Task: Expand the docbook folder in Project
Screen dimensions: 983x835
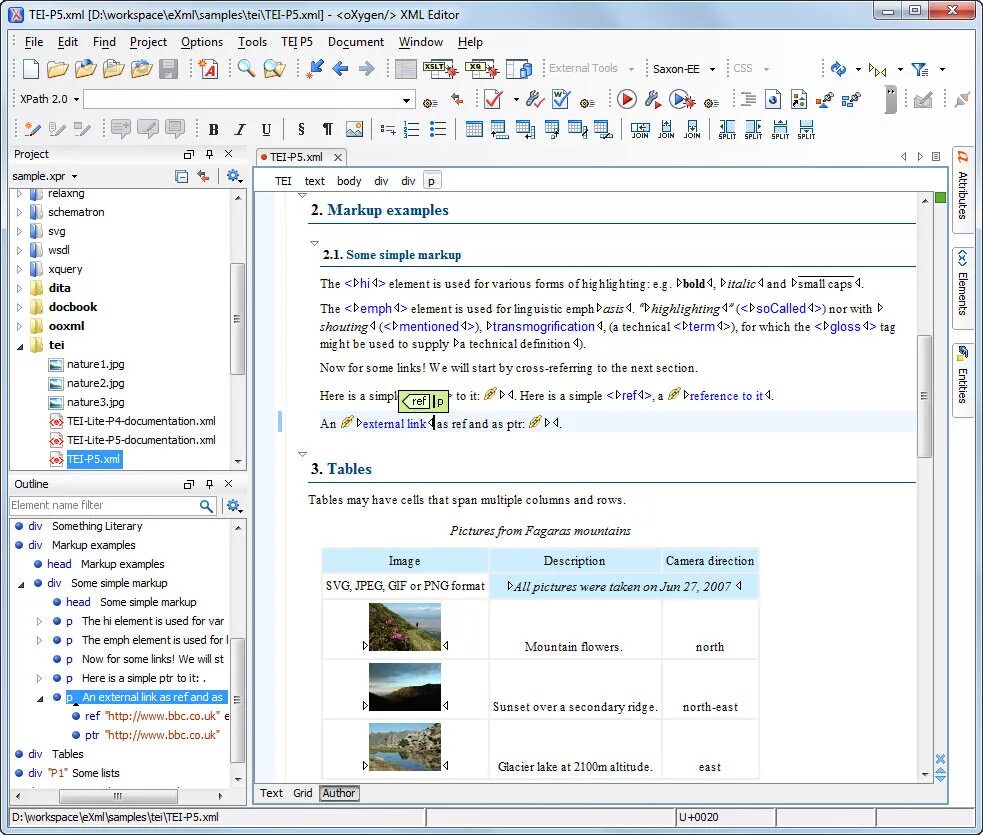Action: pos(19,307)
